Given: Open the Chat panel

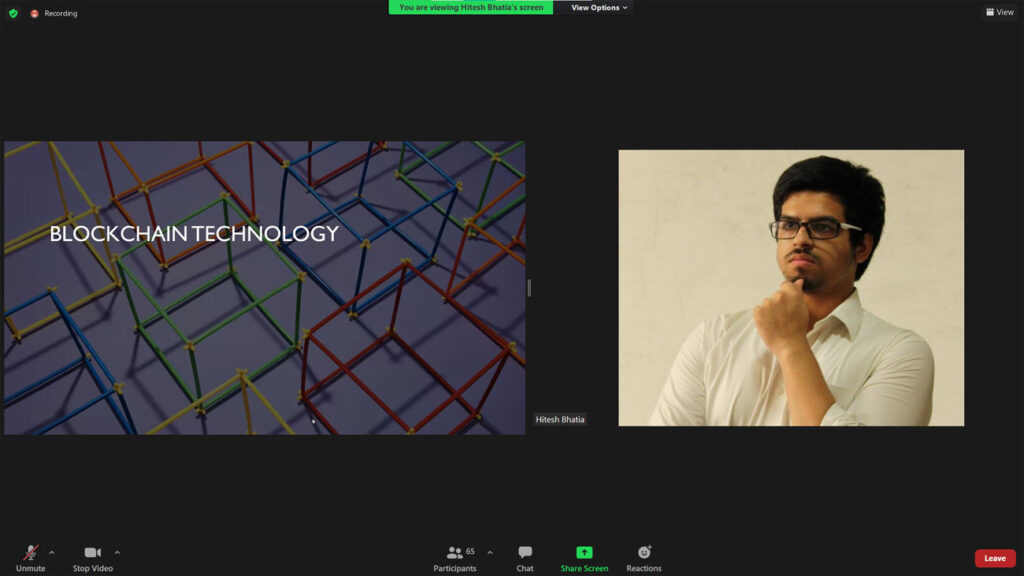Looking at the screenshot, I should [525, 558].
